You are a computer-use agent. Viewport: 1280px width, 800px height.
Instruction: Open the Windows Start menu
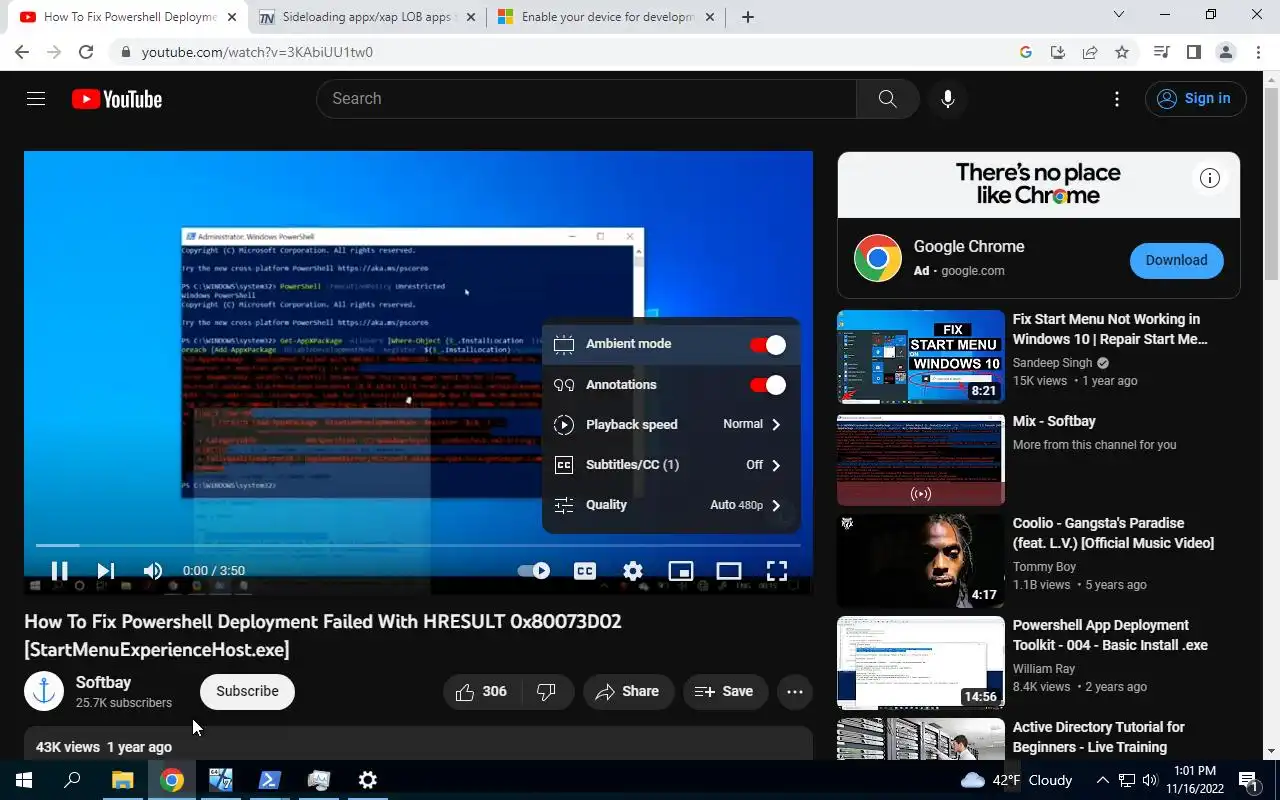[24, 780]
